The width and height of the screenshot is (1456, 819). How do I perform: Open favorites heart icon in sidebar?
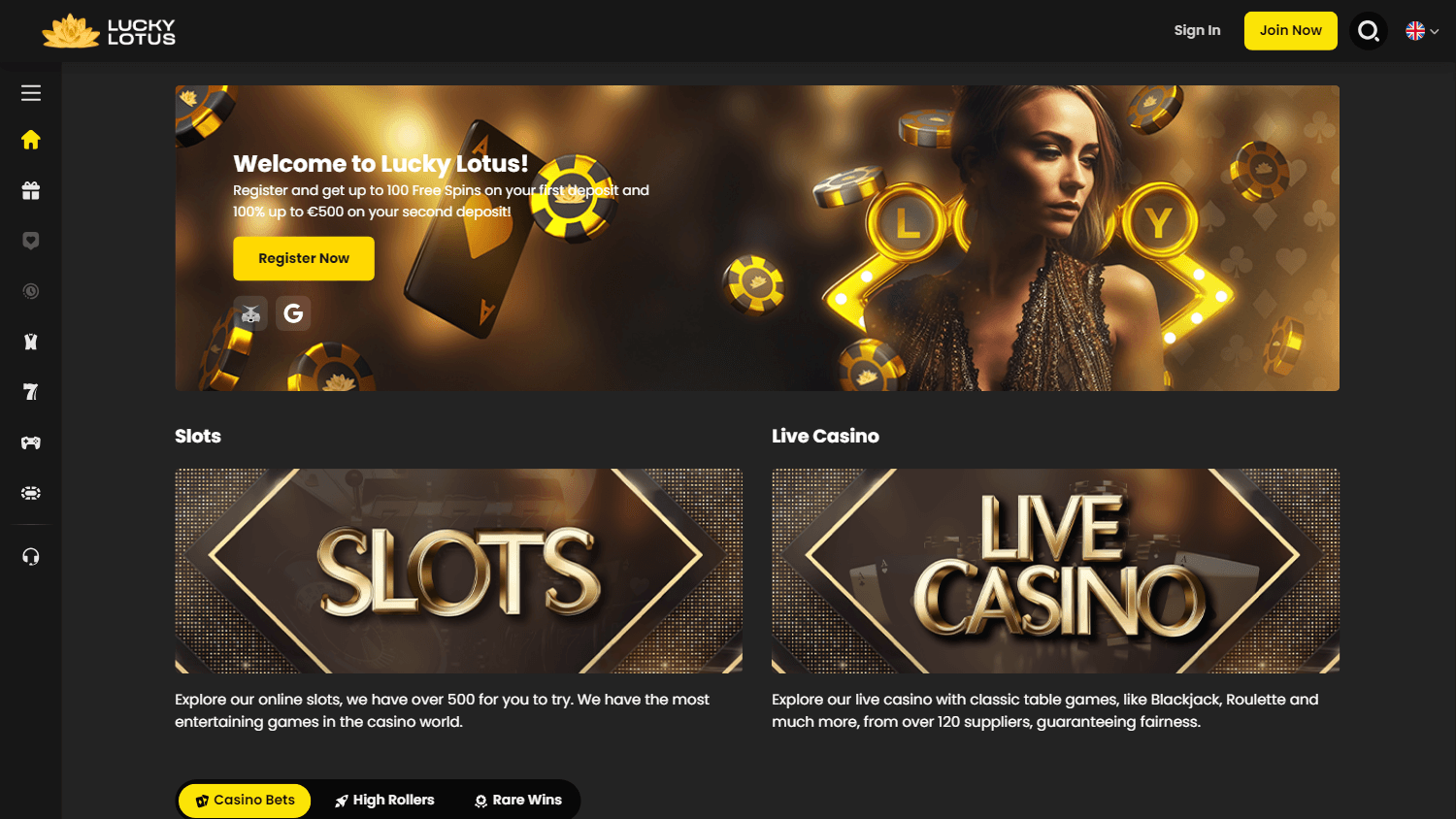click(31, 241)
